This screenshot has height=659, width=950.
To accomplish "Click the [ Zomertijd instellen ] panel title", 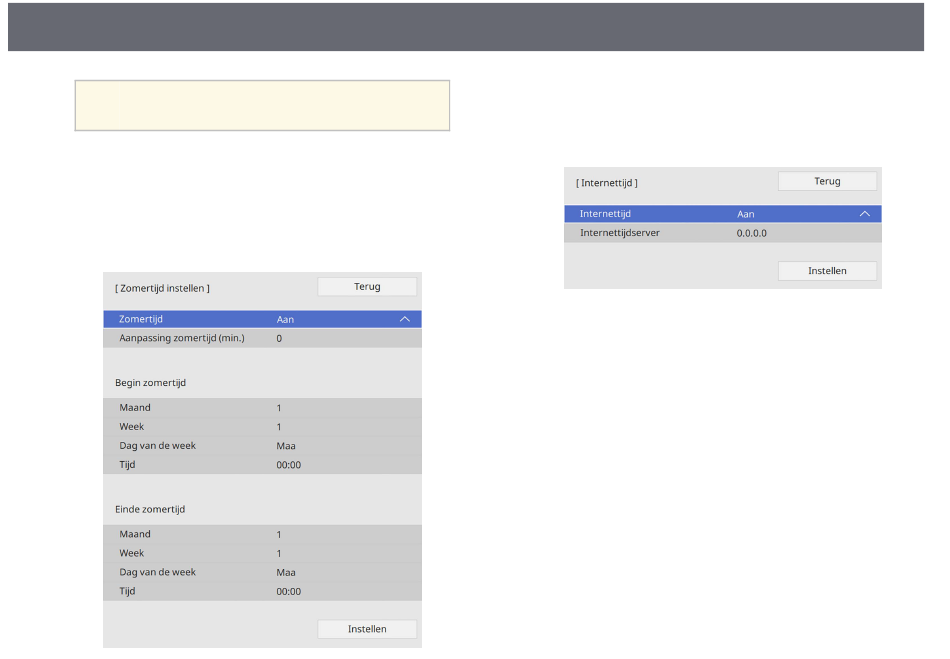I will point(163,288).
